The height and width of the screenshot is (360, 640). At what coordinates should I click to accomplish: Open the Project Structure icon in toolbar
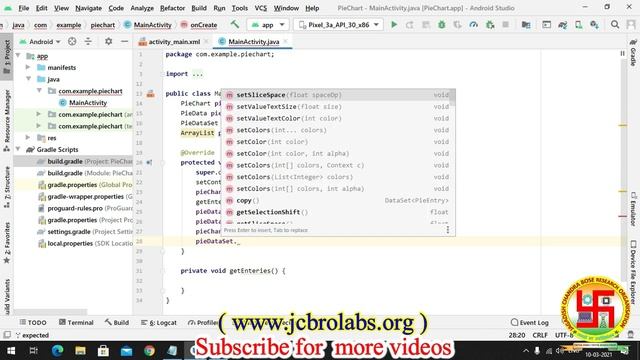coord(526,24)
